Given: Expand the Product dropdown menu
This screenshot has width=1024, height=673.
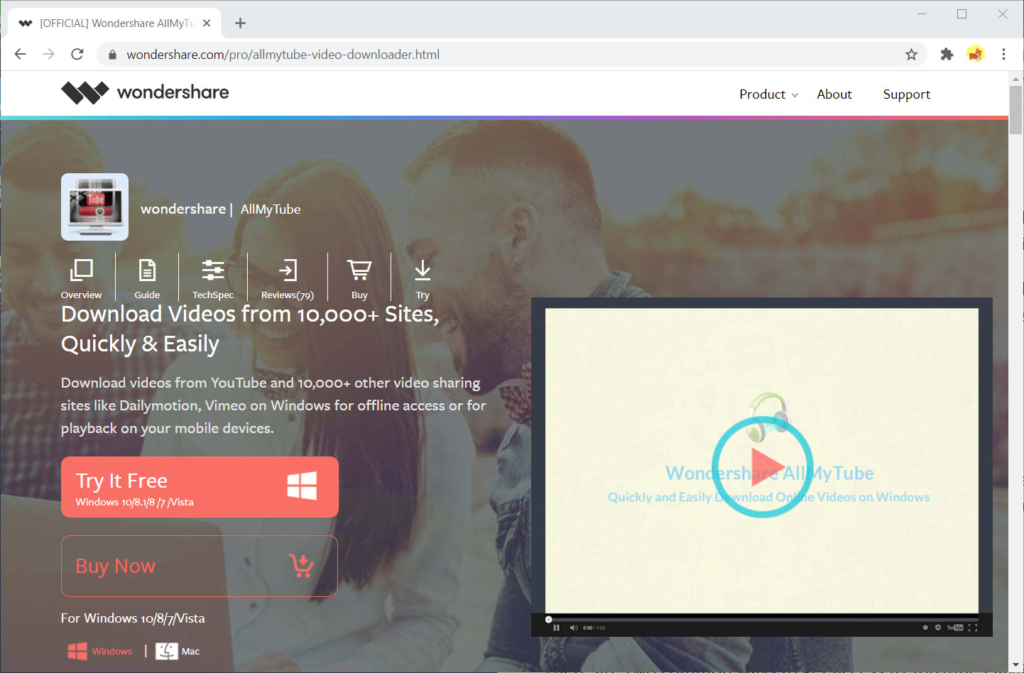Looking at the screenshot, I should (x=768, y=94).
